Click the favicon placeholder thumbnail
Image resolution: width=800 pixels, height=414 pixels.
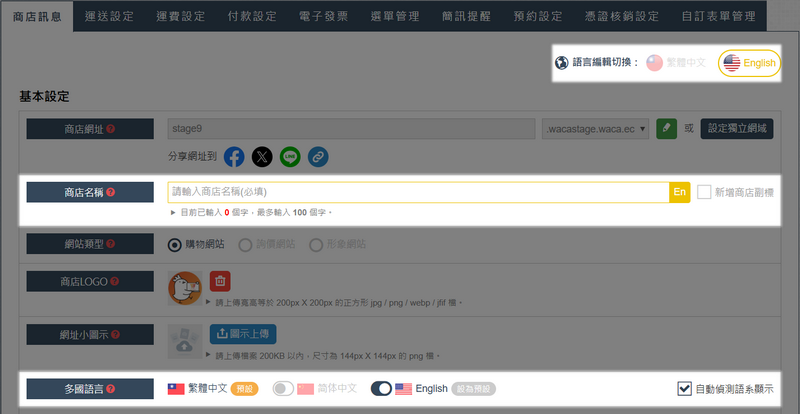pyautogui.click(x=185, y=342)
